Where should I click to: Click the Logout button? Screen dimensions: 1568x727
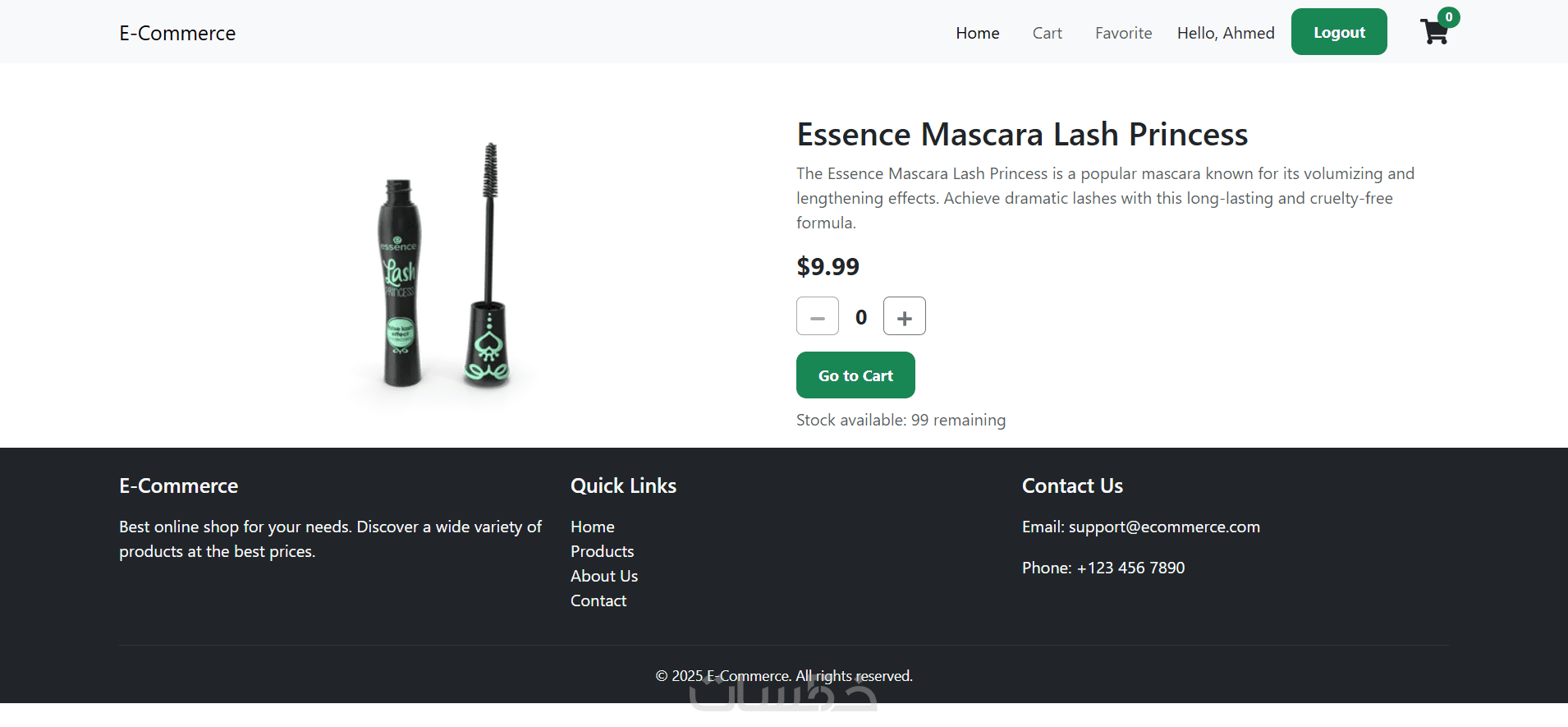point(1338,33)
